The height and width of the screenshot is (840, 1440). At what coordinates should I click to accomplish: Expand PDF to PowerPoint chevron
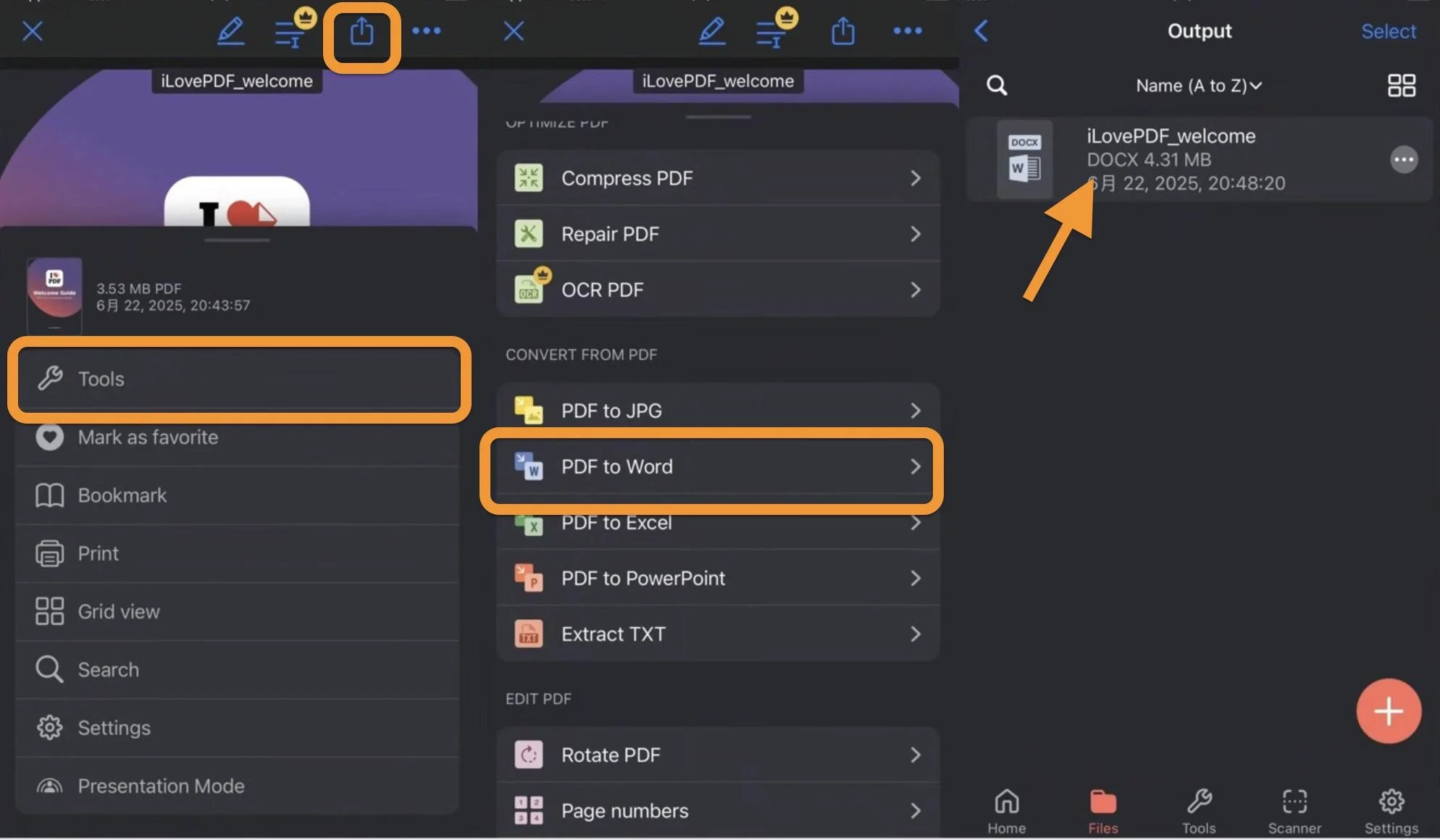pyautogui.click(x=916, y=578)
